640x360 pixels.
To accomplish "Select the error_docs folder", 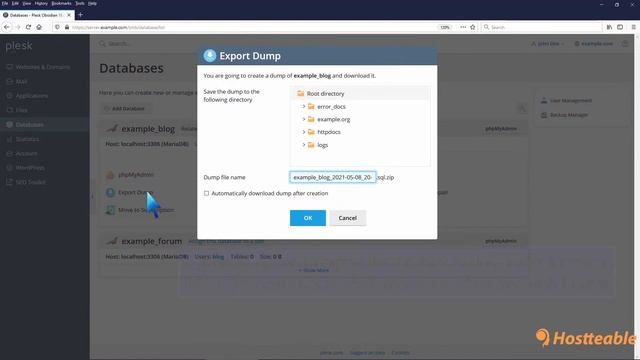I will 331,107.
